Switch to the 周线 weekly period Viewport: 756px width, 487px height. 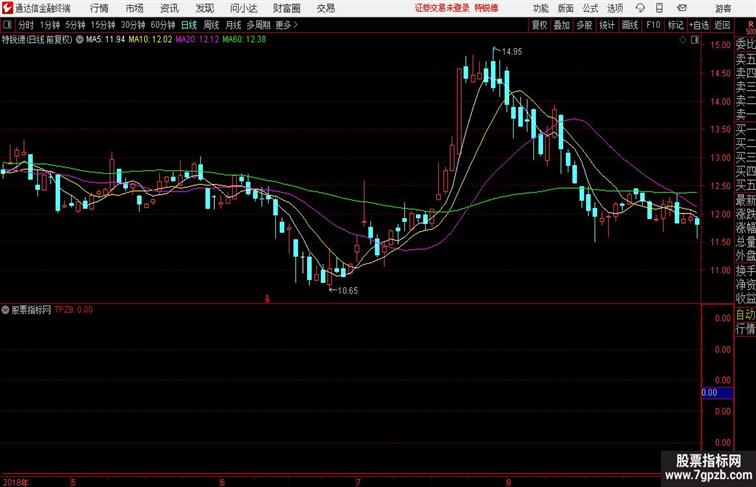click(x=211, y=25)
